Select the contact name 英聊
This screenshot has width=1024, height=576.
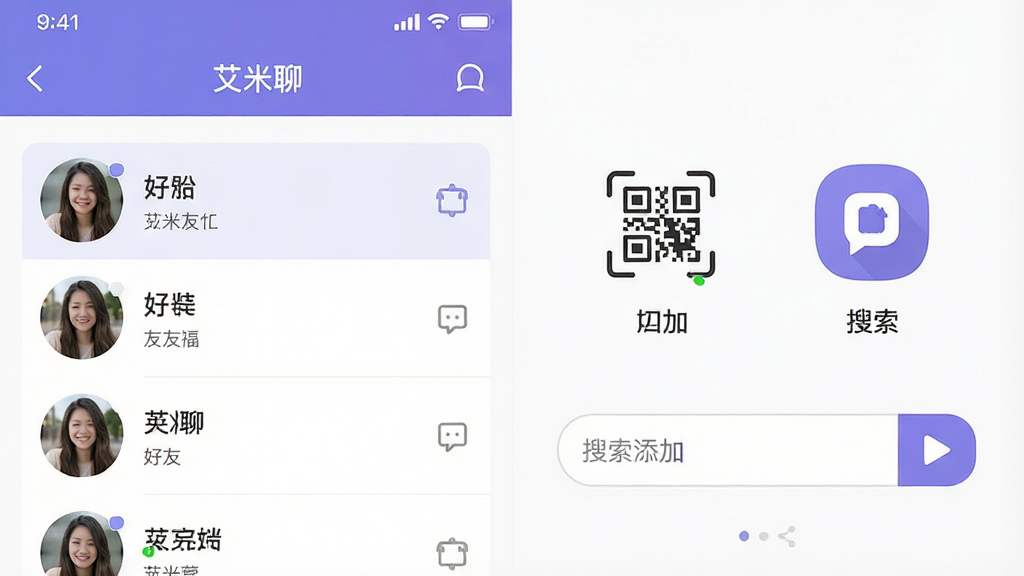tap(174, 423)
